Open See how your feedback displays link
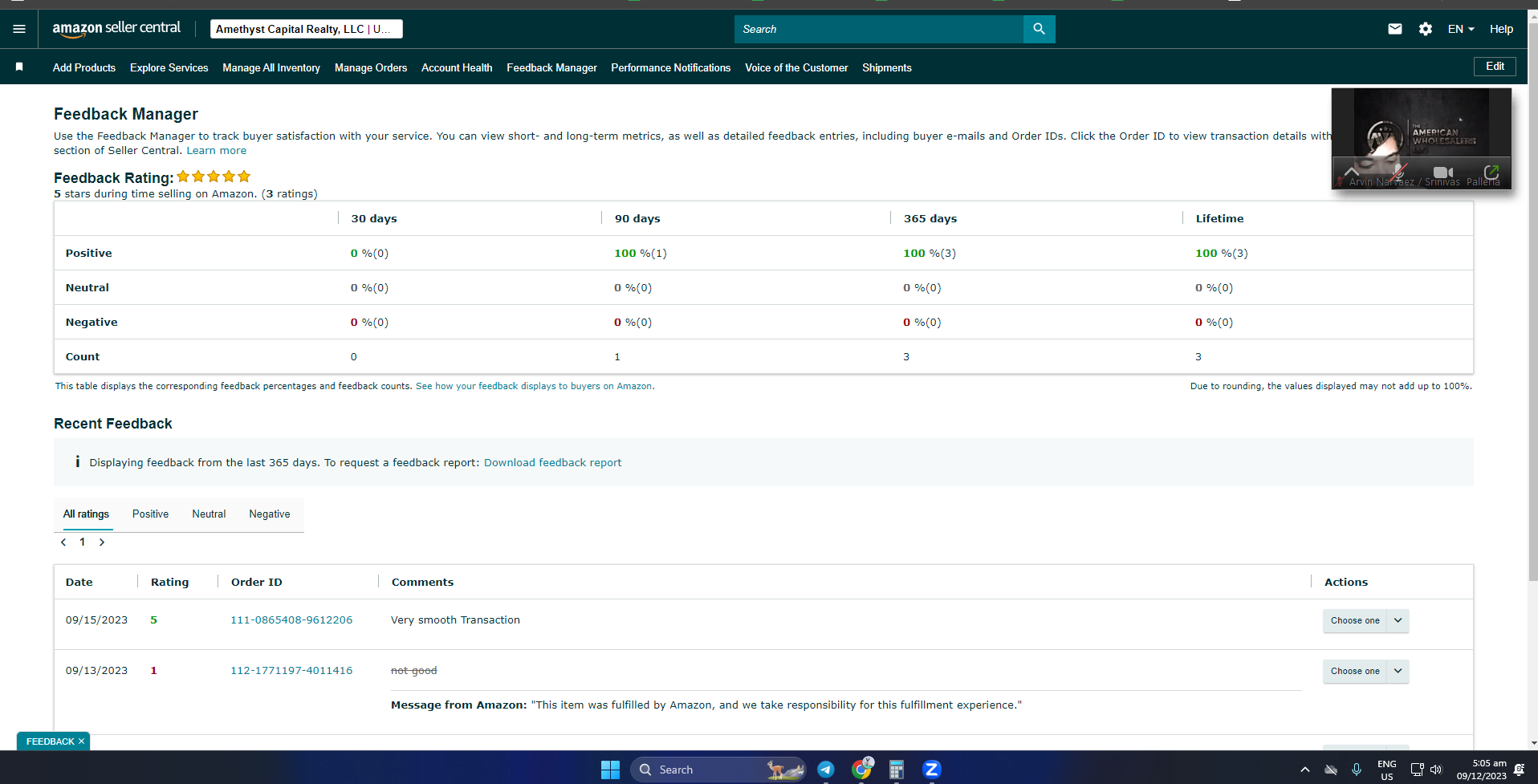This screenshot has height=784, width=1538. [x=534, y=386]
